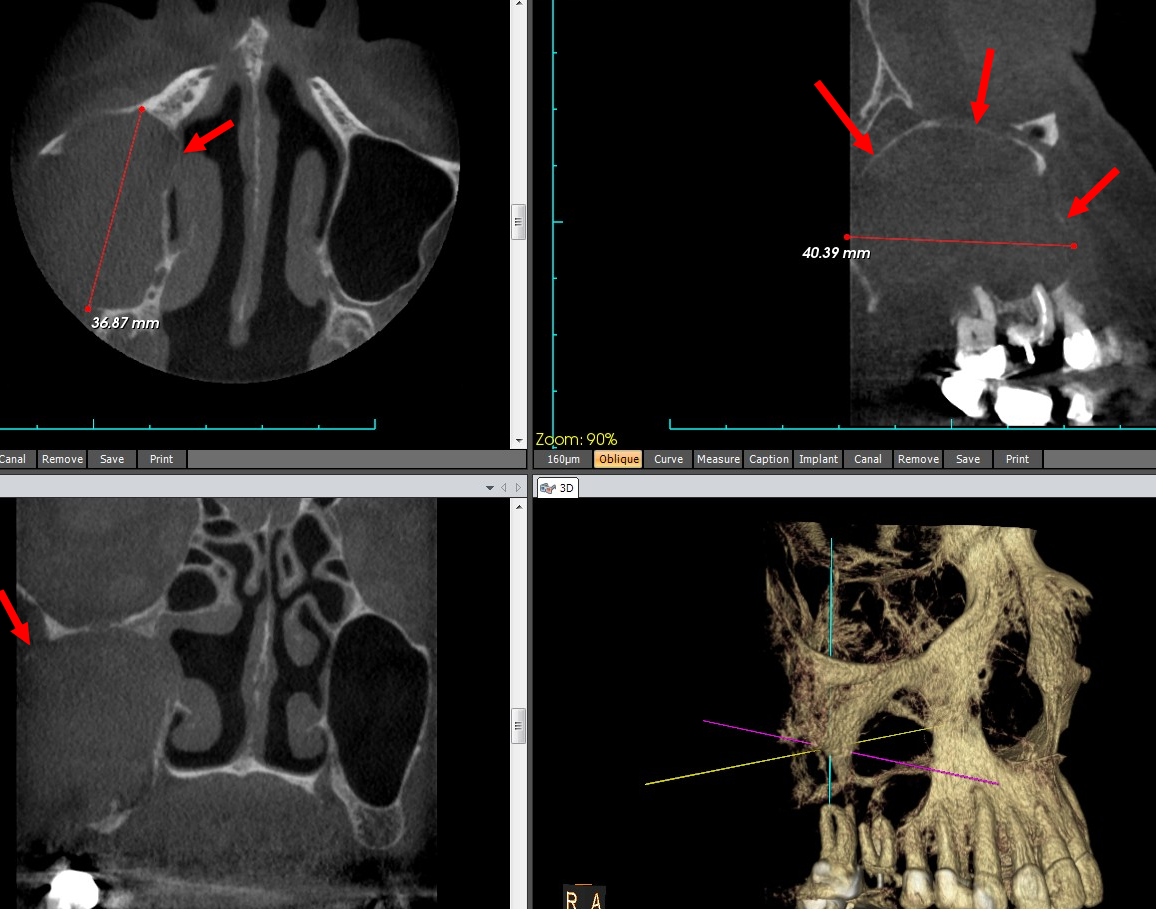Click Canal in the left view toolbar
The height and width of the screenshot is (909, 1156).
click(13, 459)
